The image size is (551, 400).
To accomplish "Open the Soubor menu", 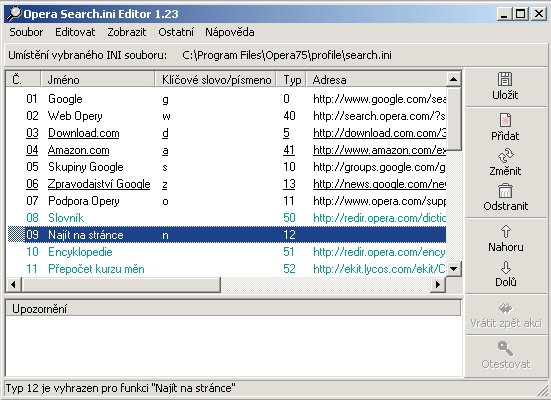I will point(26,32).
